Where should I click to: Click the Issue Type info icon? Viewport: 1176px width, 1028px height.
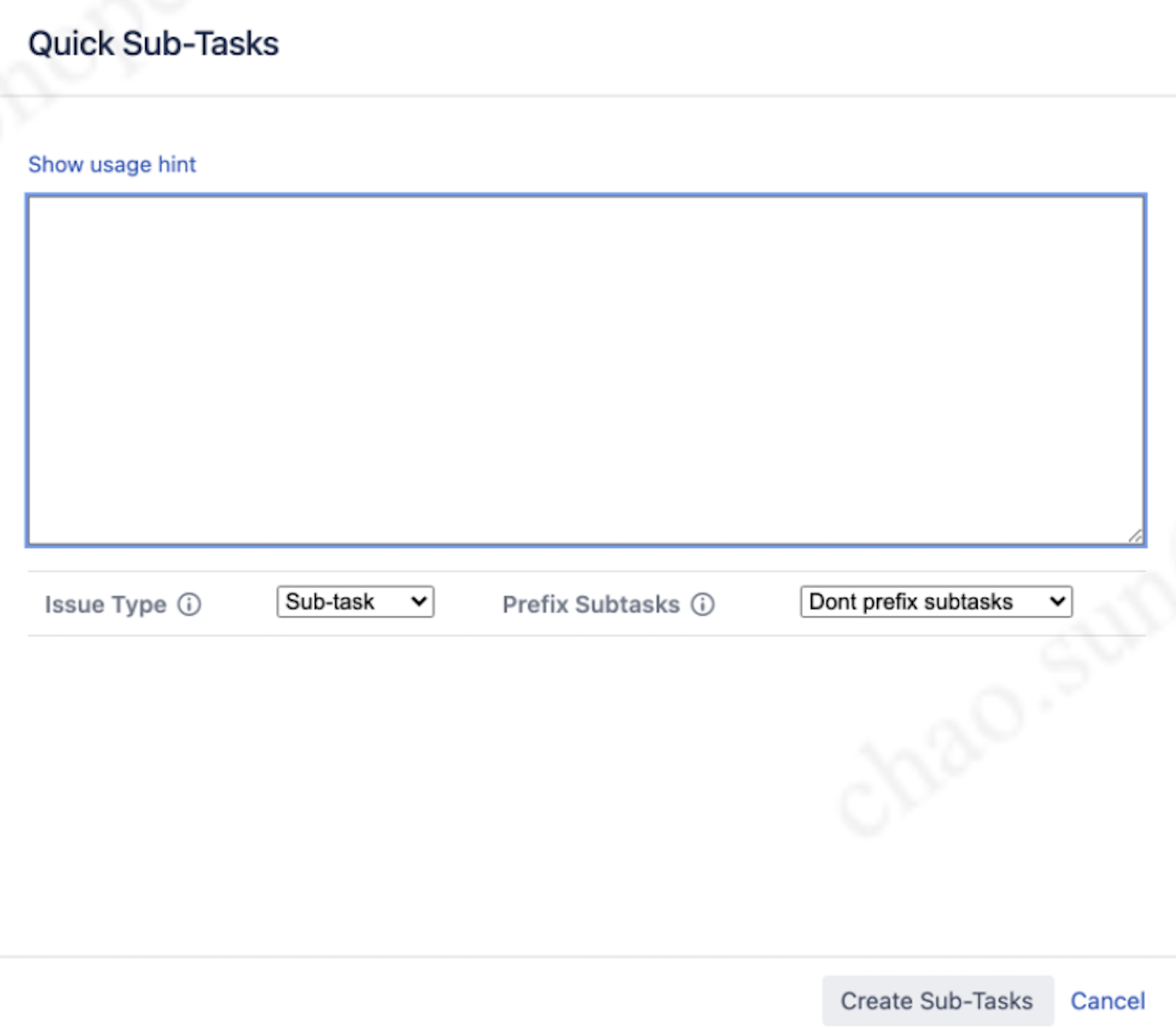coord(189,605)
